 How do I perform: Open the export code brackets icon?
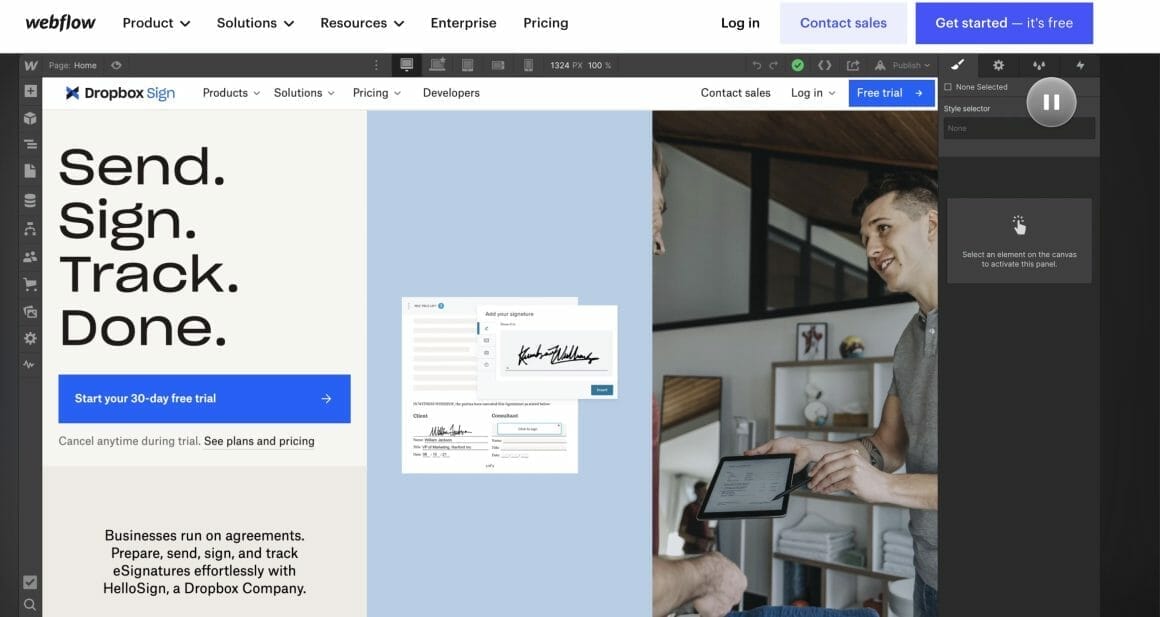point(824,65)
